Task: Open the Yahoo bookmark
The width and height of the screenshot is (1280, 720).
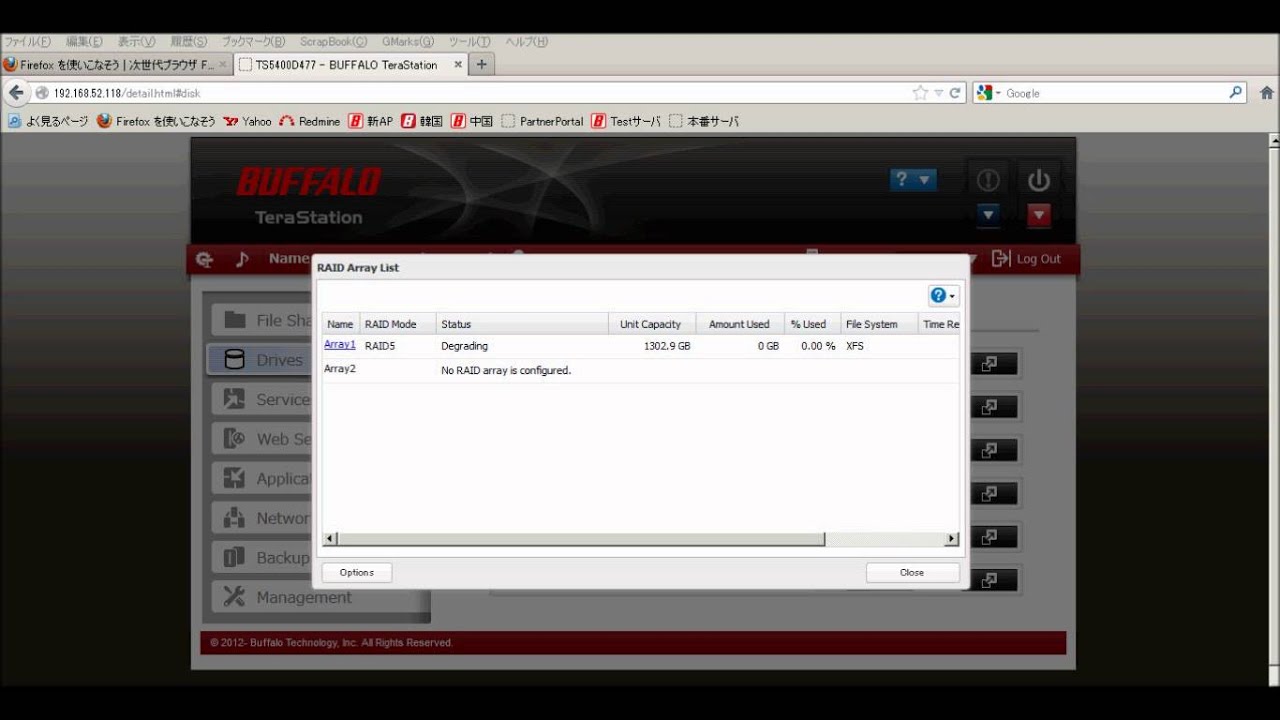Action: point(248,121)
